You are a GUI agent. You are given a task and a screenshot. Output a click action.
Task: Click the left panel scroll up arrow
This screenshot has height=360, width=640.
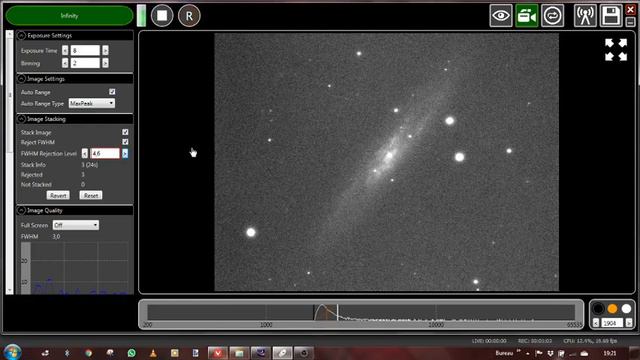[10, 34]
